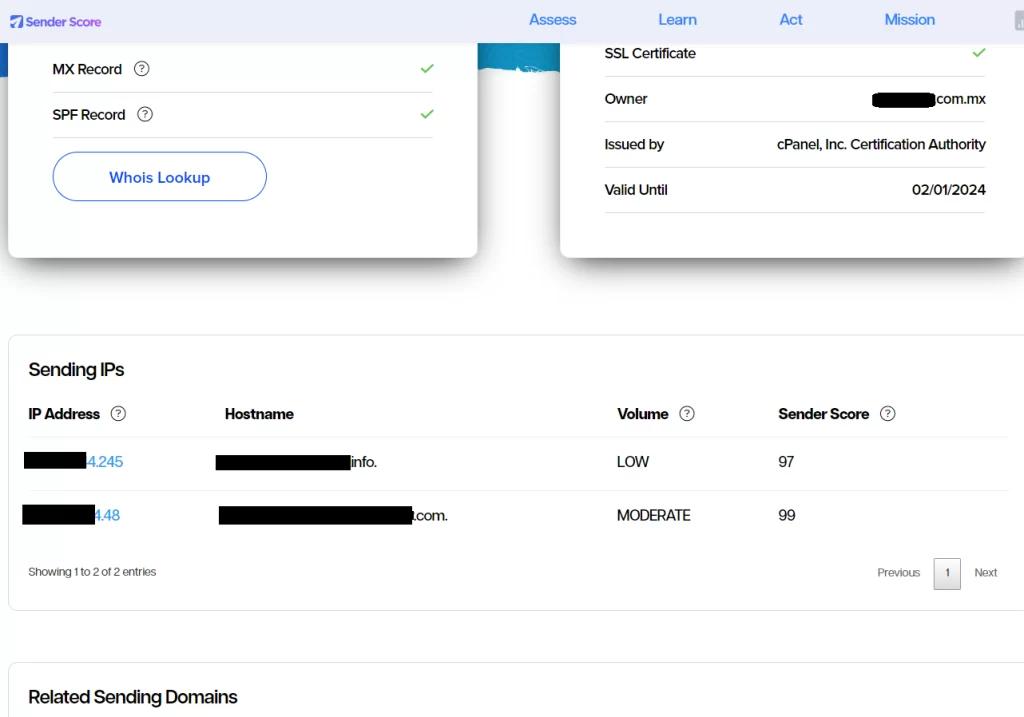Go to the Next page of entries
This screenshot has width=1024, height=717.
click(985, 573)
